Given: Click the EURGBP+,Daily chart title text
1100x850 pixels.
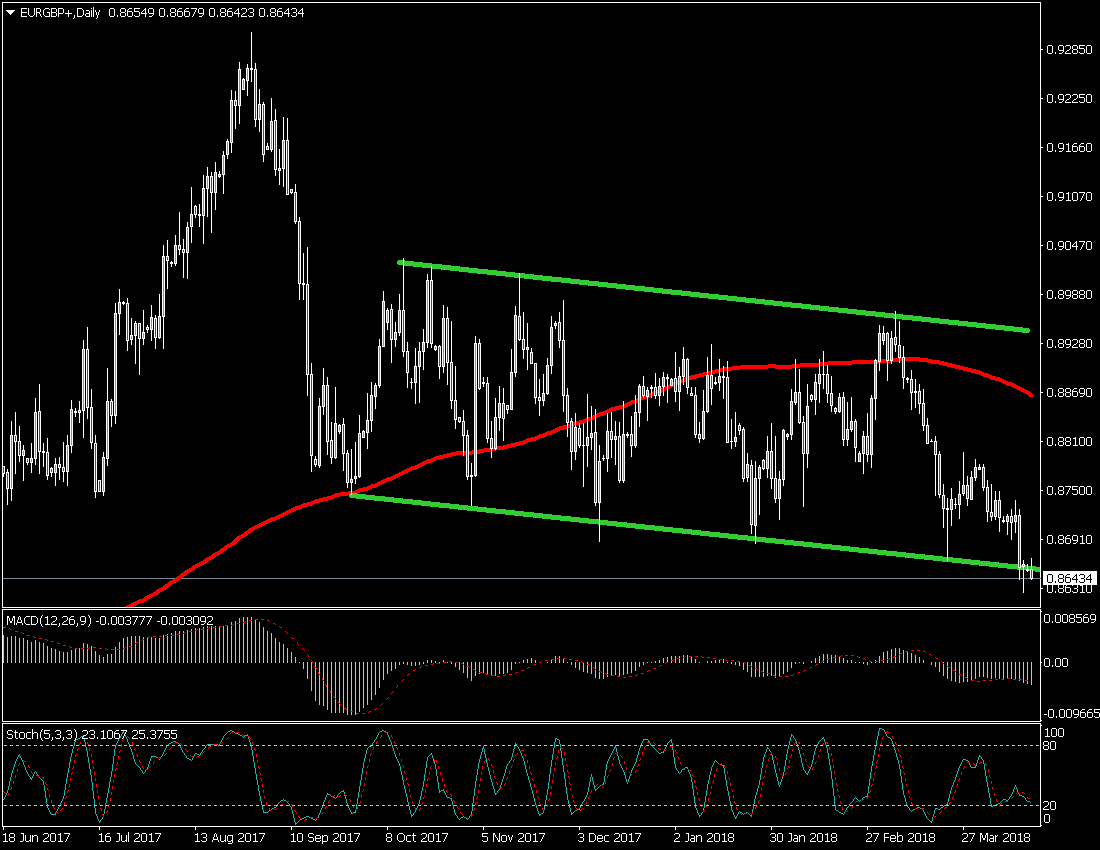Looking at the screenshot, I should pyautogui.click(x=61, y=12).
